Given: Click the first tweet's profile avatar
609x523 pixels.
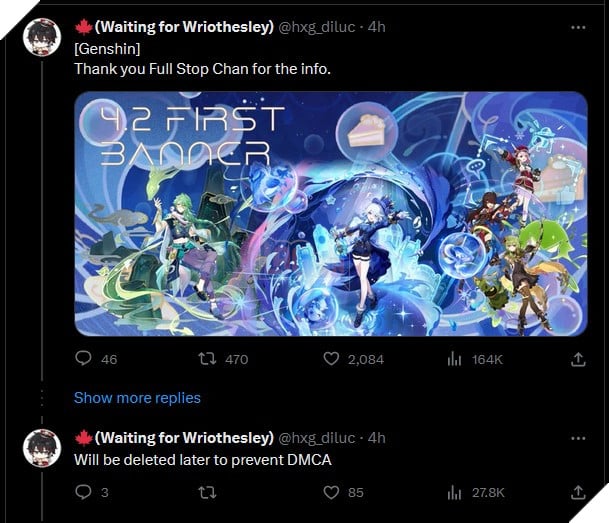Looking at the screenshot, I should (x=43, y=38).
